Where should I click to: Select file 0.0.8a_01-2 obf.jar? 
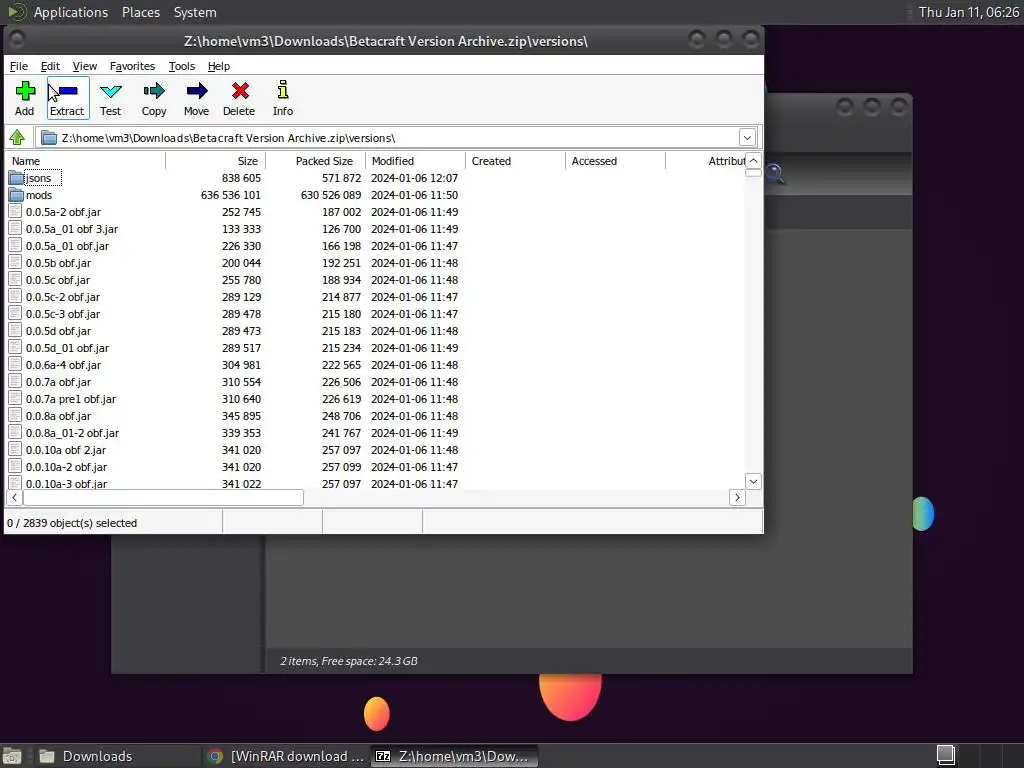click(x=72, y=432)
